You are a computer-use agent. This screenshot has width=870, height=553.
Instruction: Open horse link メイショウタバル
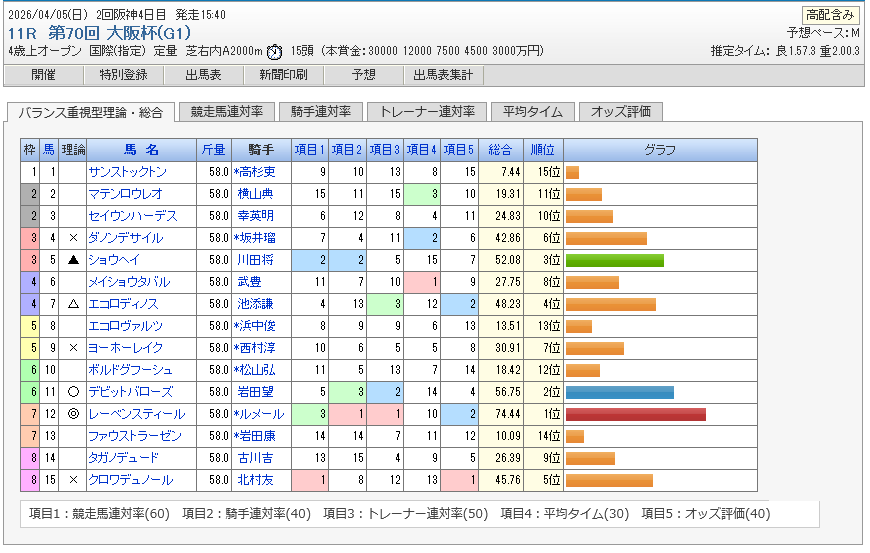pyautogui.click(x=129, y=282)
